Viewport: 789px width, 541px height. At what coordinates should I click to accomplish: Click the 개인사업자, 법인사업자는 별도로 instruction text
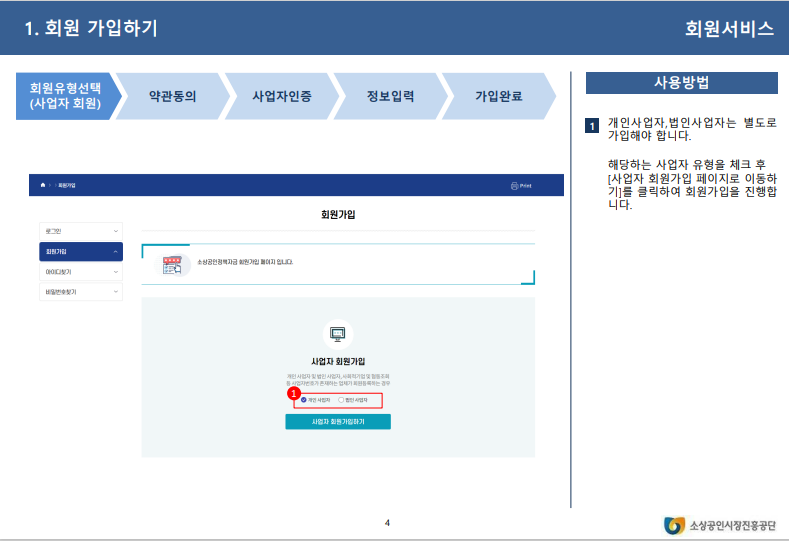[692, 129]
